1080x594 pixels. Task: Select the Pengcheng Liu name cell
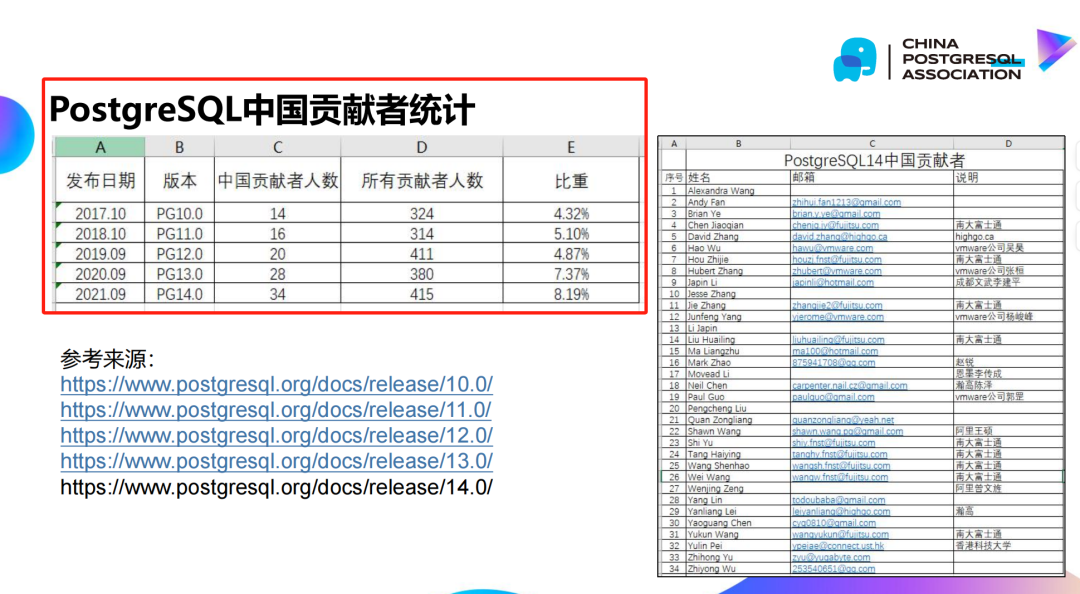738,409
